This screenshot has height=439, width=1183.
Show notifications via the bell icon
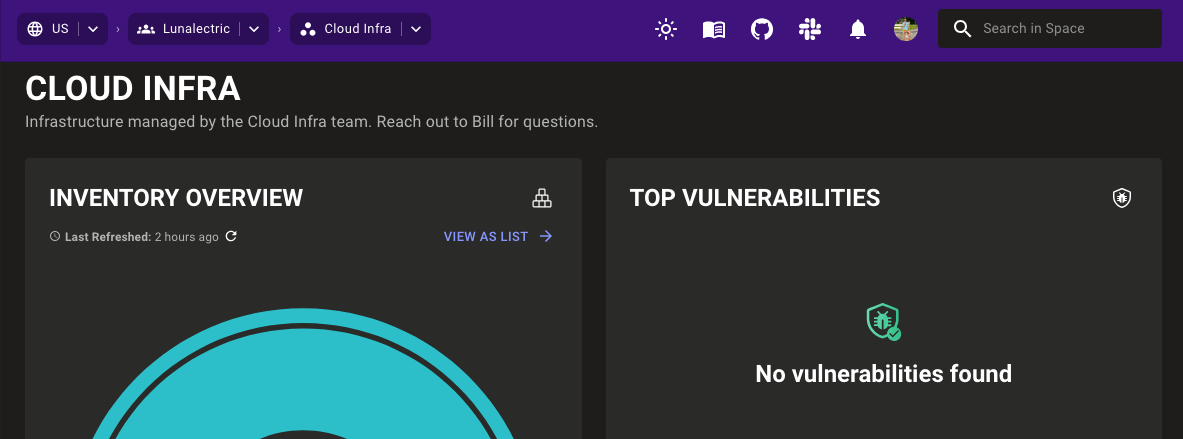pyautogui.click(x=858, y=29)
